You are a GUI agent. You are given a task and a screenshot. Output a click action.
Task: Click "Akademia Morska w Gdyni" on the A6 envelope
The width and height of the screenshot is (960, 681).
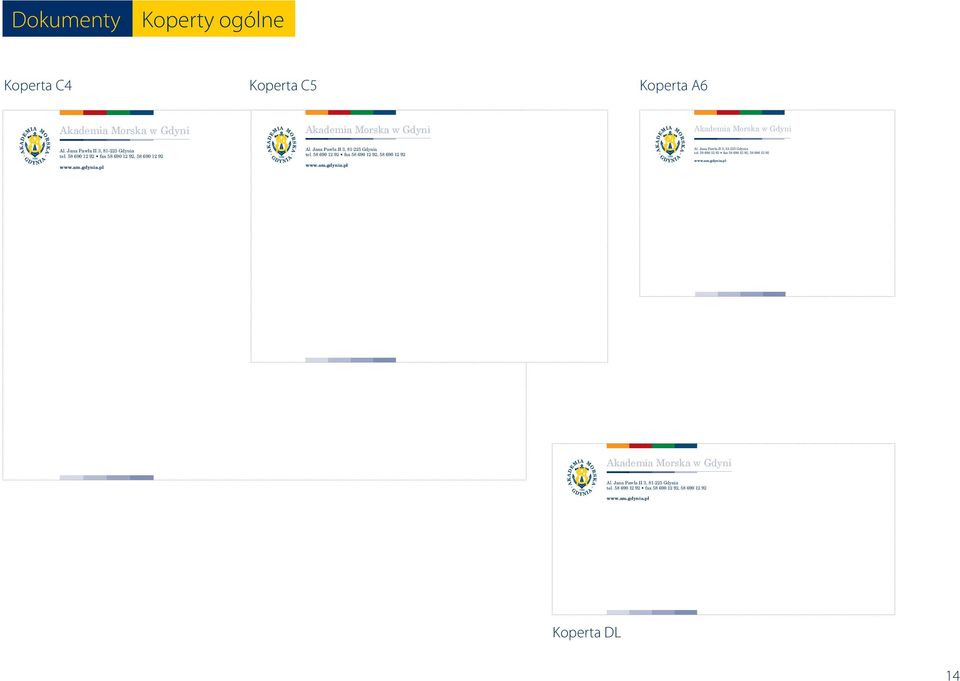coord(743,129)
